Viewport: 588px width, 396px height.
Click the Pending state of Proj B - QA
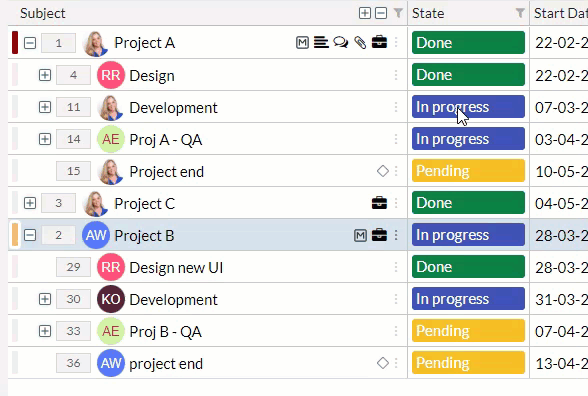click(x=468, y=331)
